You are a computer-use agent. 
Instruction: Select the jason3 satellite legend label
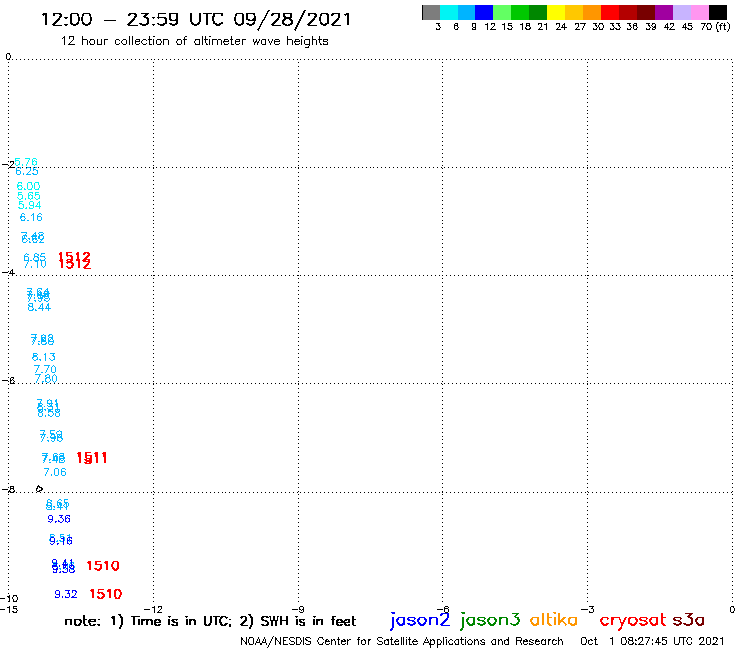click(x=490, y=620)
